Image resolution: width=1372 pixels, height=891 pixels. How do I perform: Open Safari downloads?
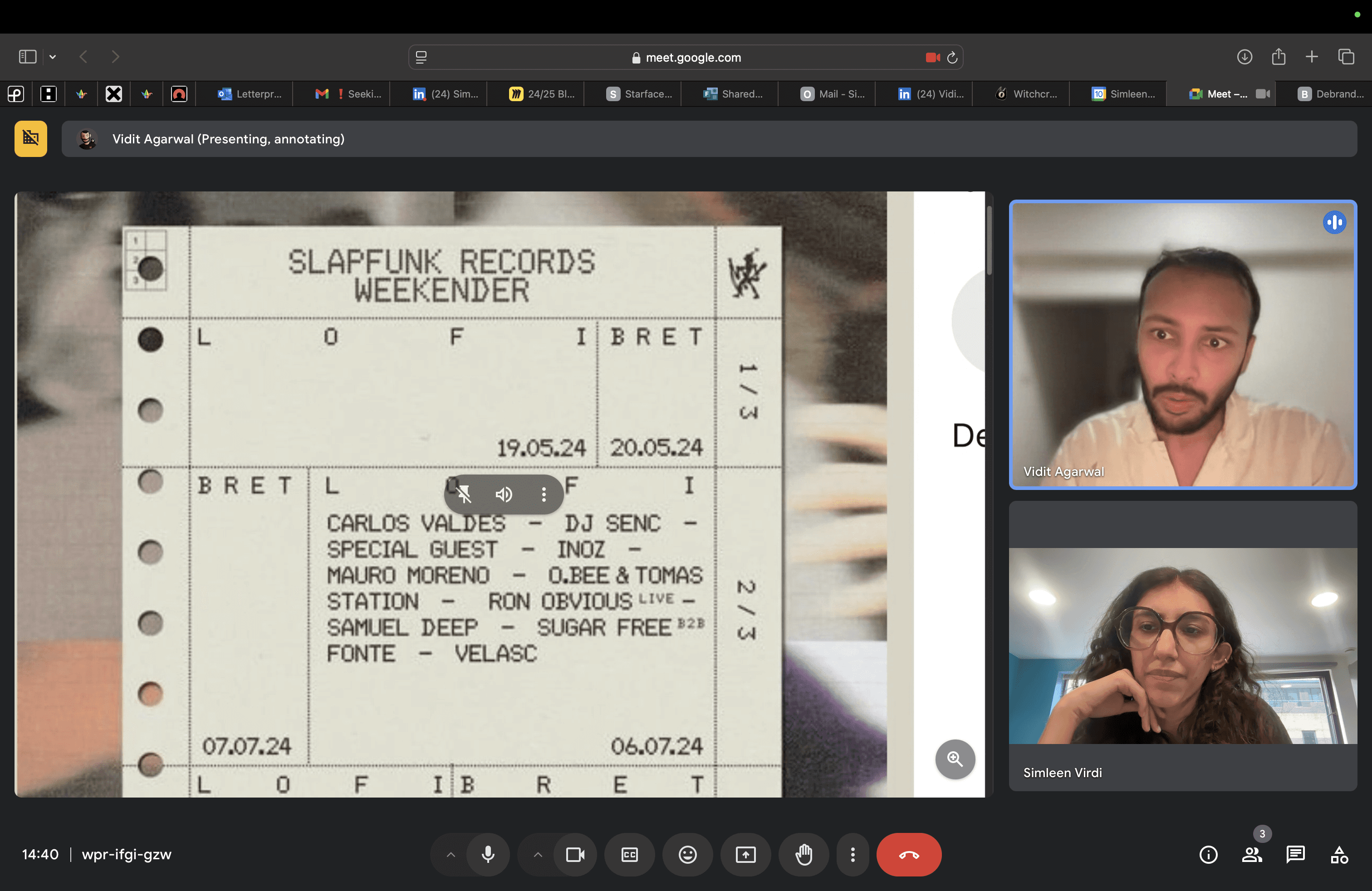(1245, 56)
